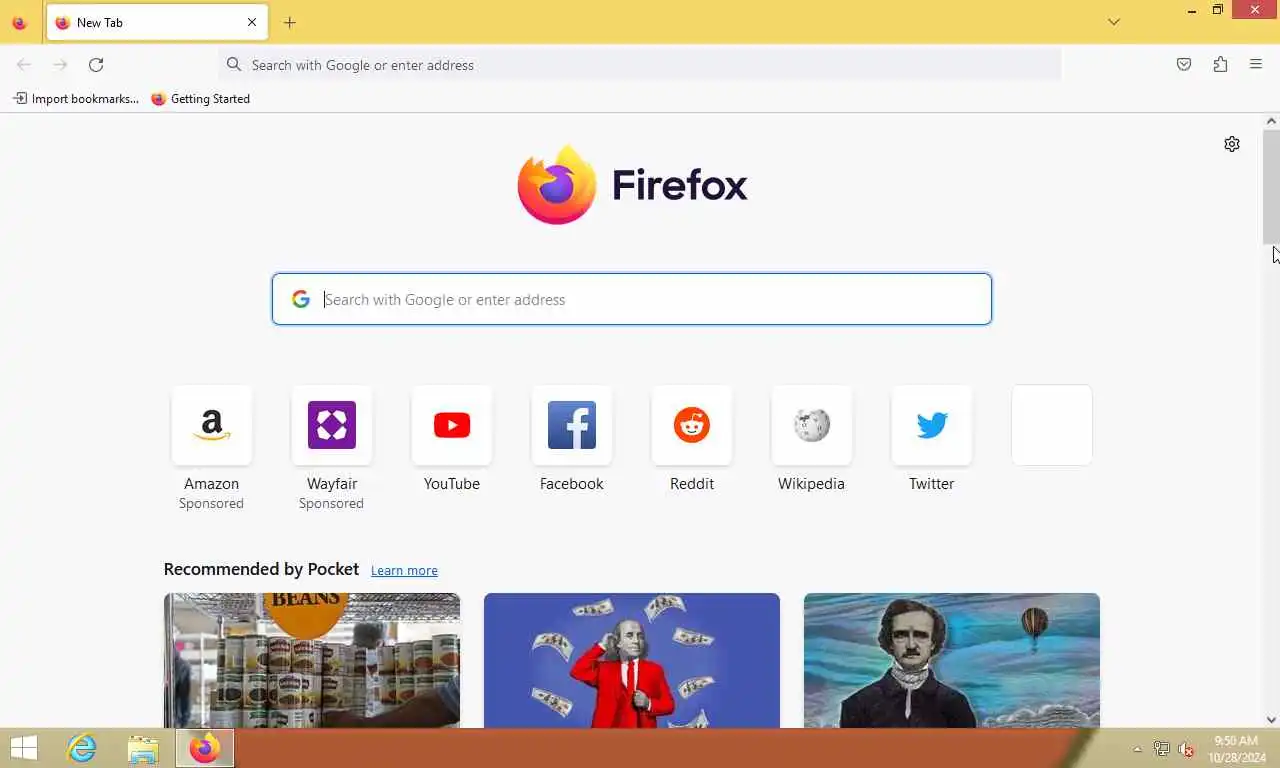Click the search icon in address bar
The width and height of the screenshot is (1280, 768).
click(x=234, y=65)
